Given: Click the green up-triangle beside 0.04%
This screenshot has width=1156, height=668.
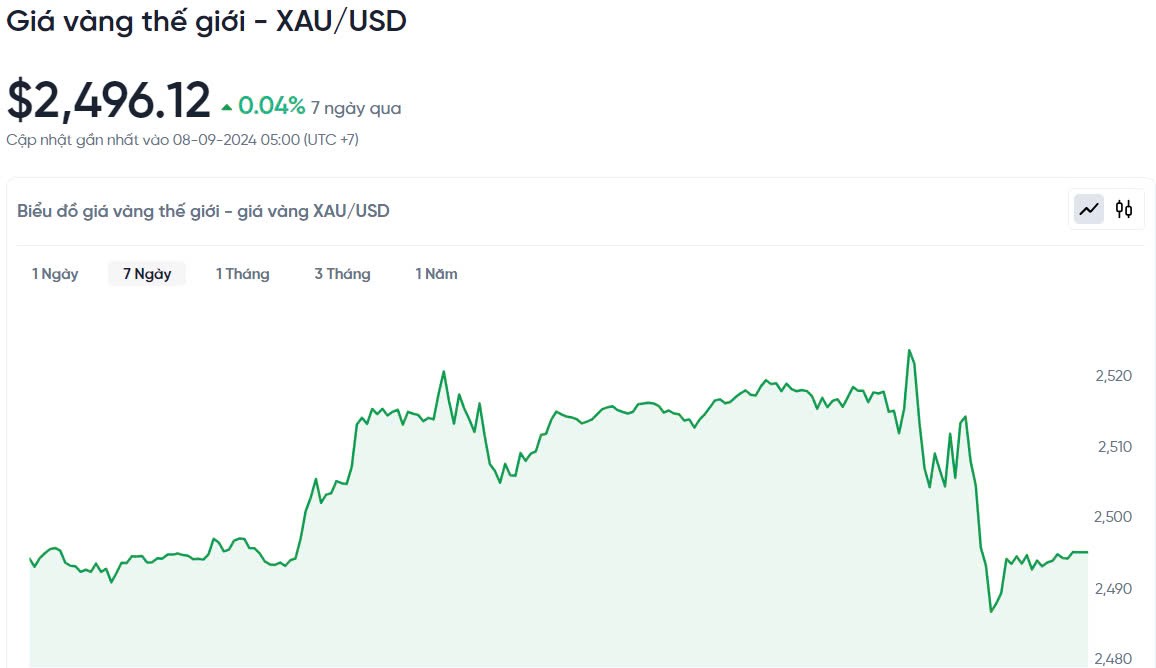Looking at the screenshot, I should [x=227, y=107].
